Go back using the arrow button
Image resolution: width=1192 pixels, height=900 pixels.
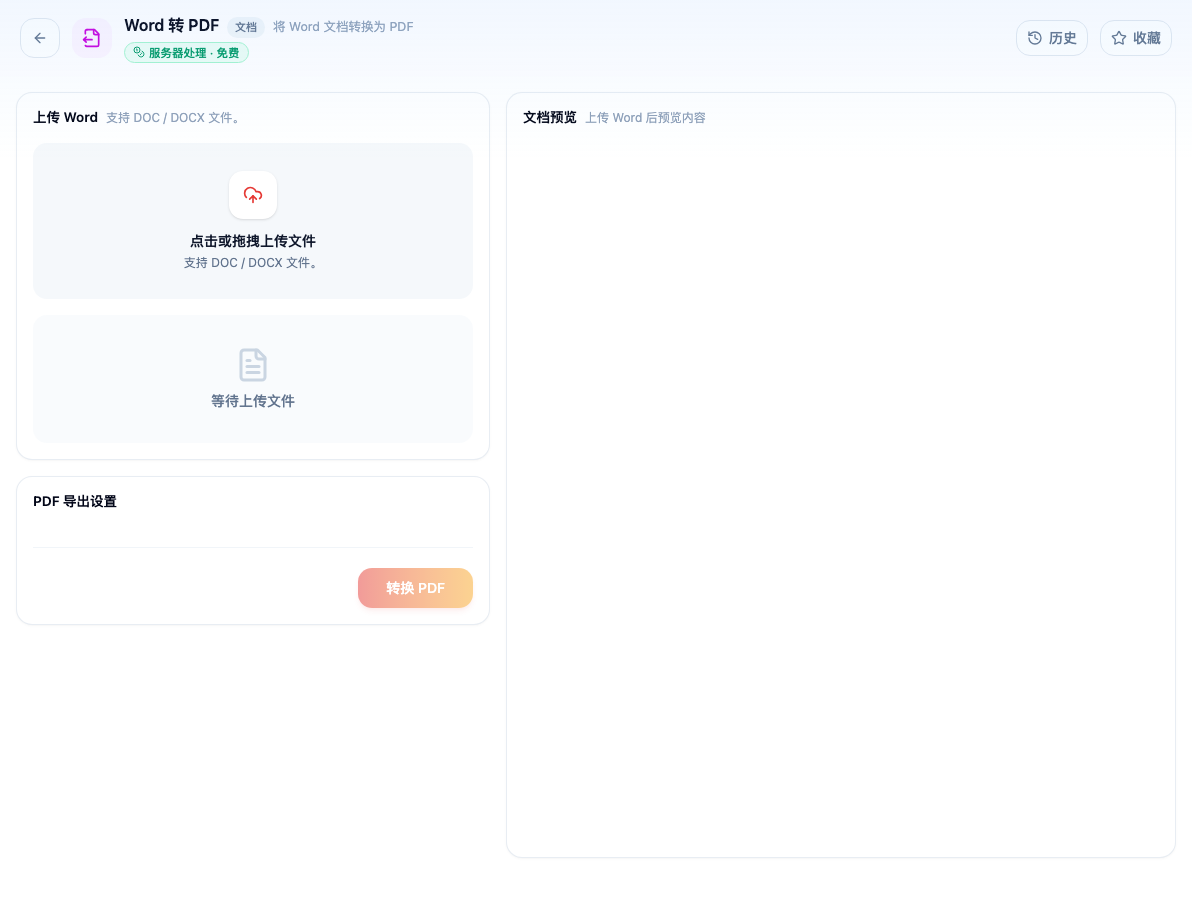40,38
